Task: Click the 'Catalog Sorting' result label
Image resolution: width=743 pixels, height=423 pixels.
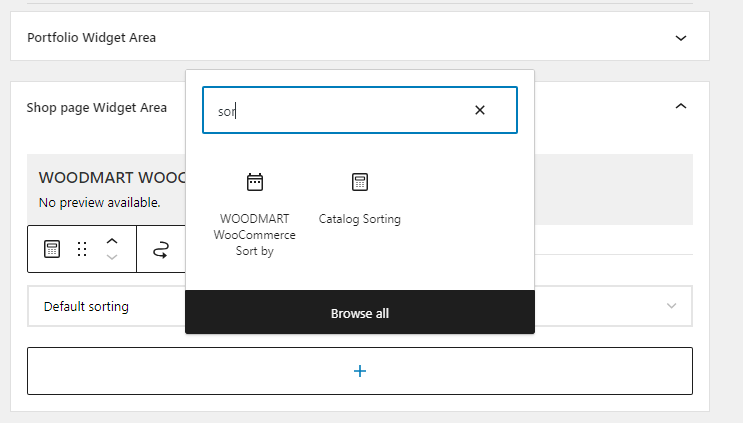Action: point(360,219)
